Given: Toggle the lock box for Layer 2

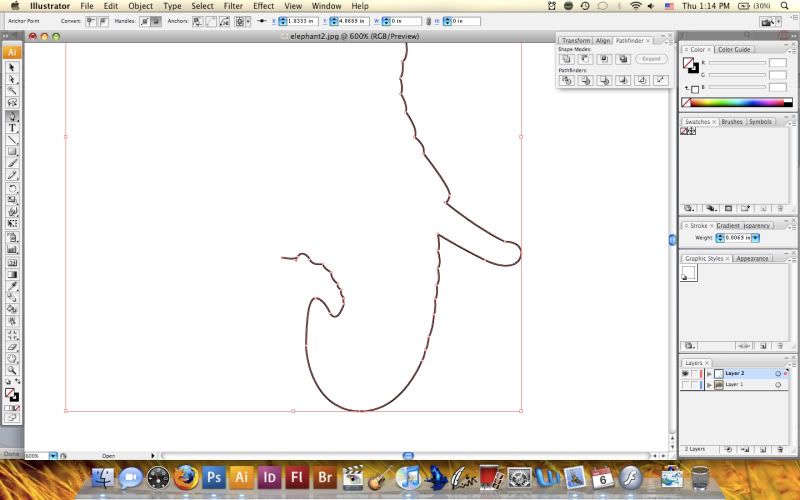Looking at the screenshot, I should 696,373.
